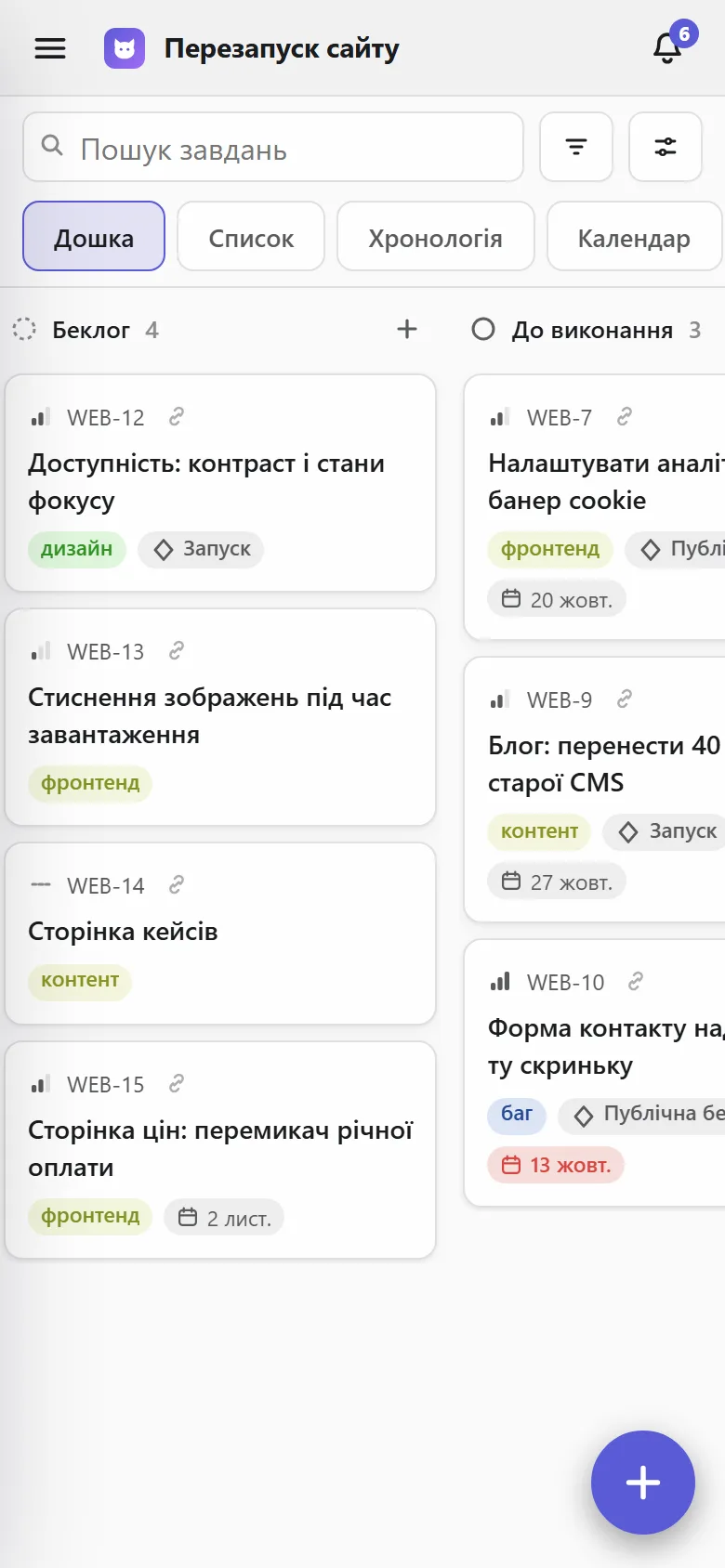Switch to the Хронологія view tab
This screenshot has width=725, height=1568.
tap(436, 236)
